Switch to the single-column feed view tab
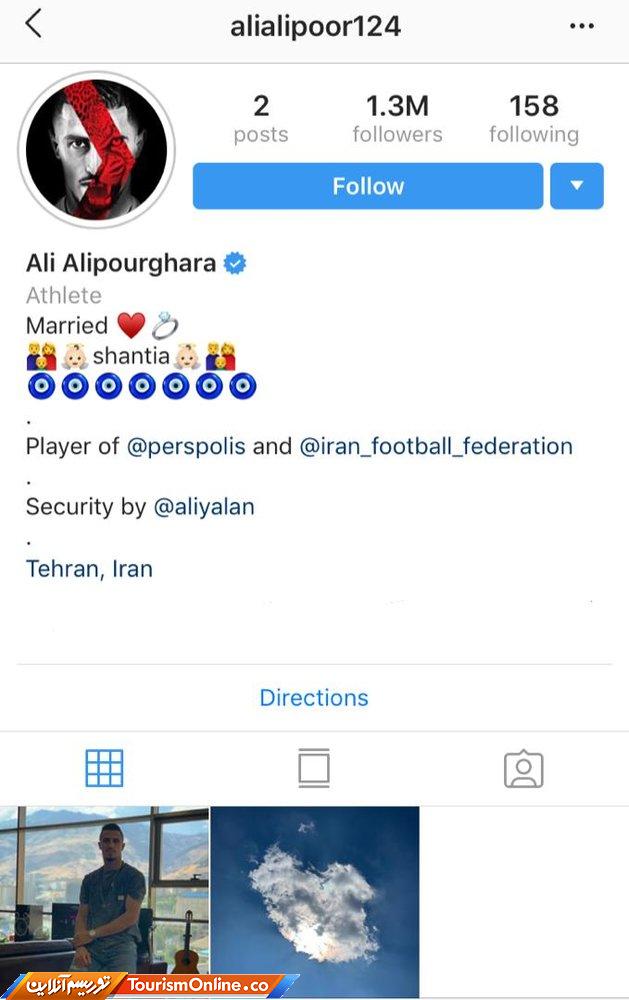The image size is (629, 1000). click(314, 768)
